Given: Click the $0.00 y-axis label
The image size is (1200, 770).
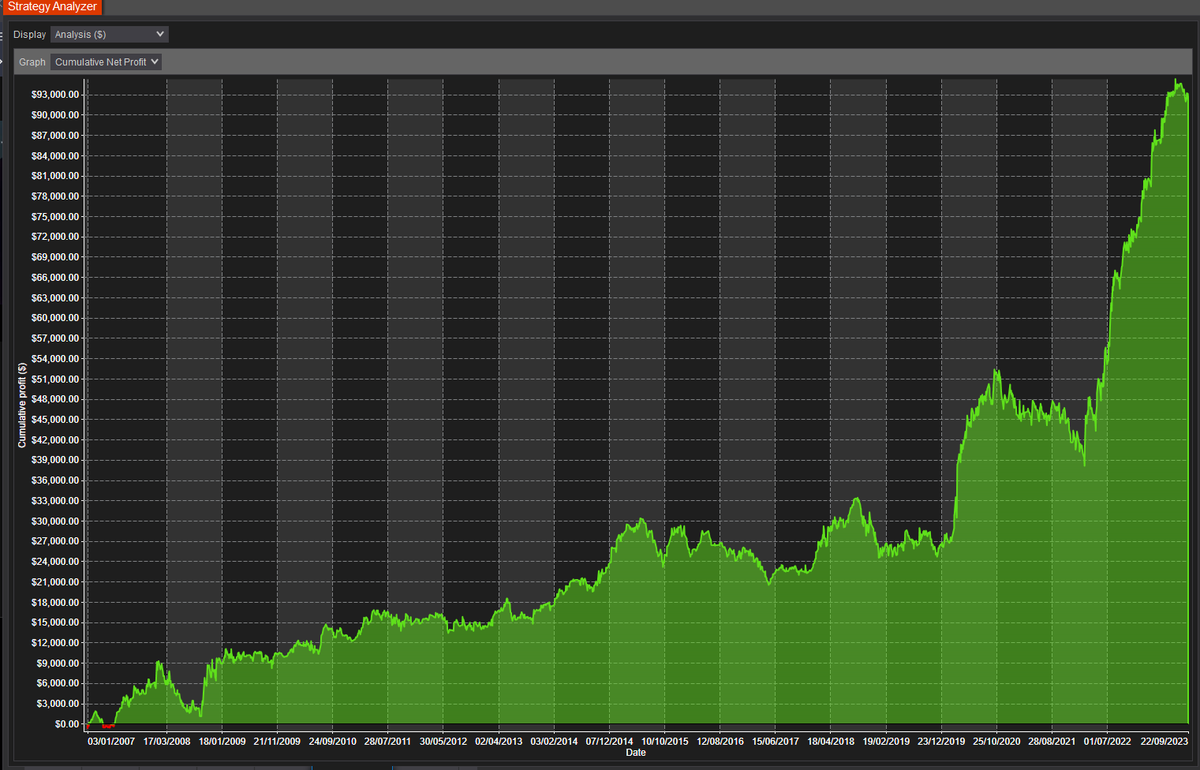Looking at the screenshot, I should pos(65,724).
